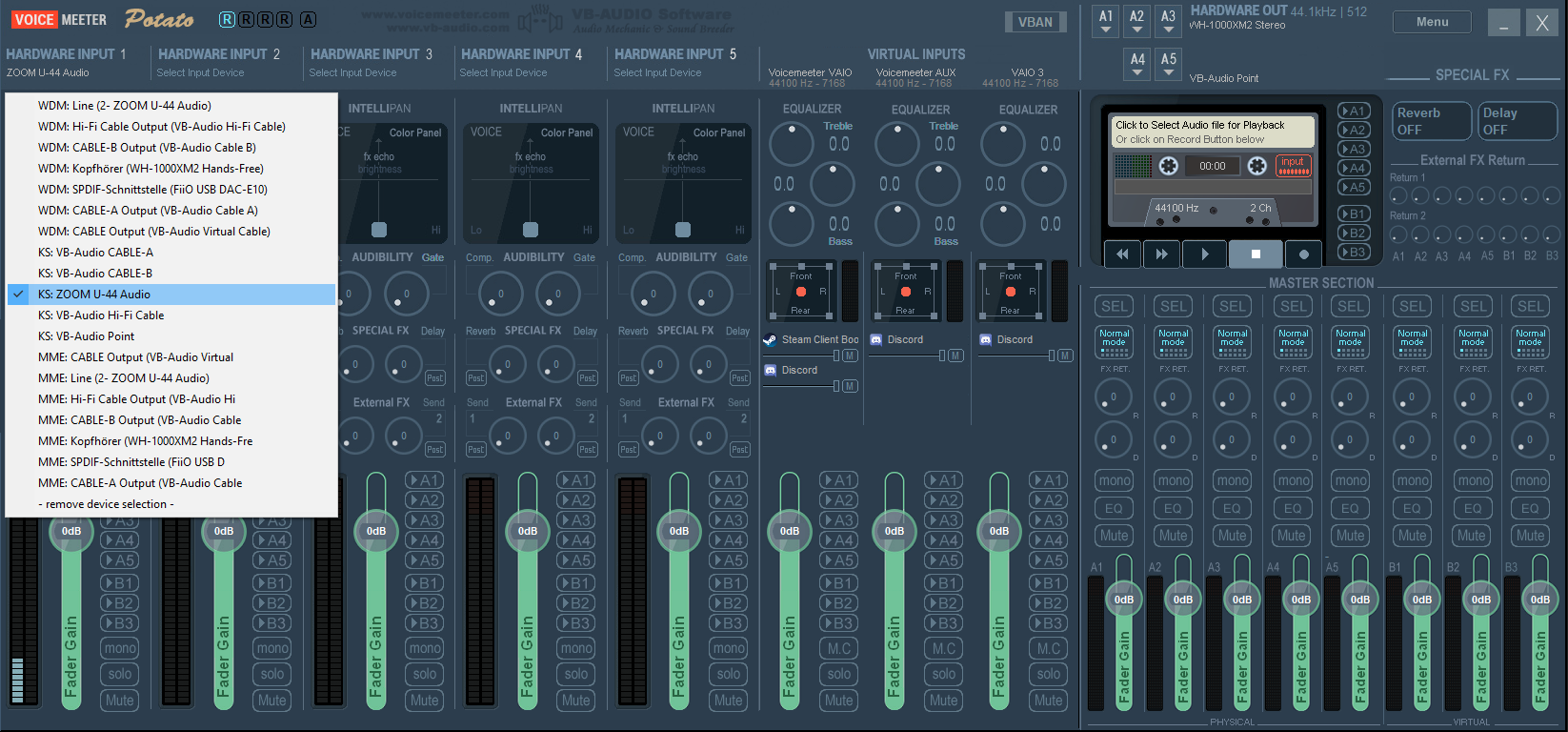
Task: Click remove device selection entry
Action: 171,504
